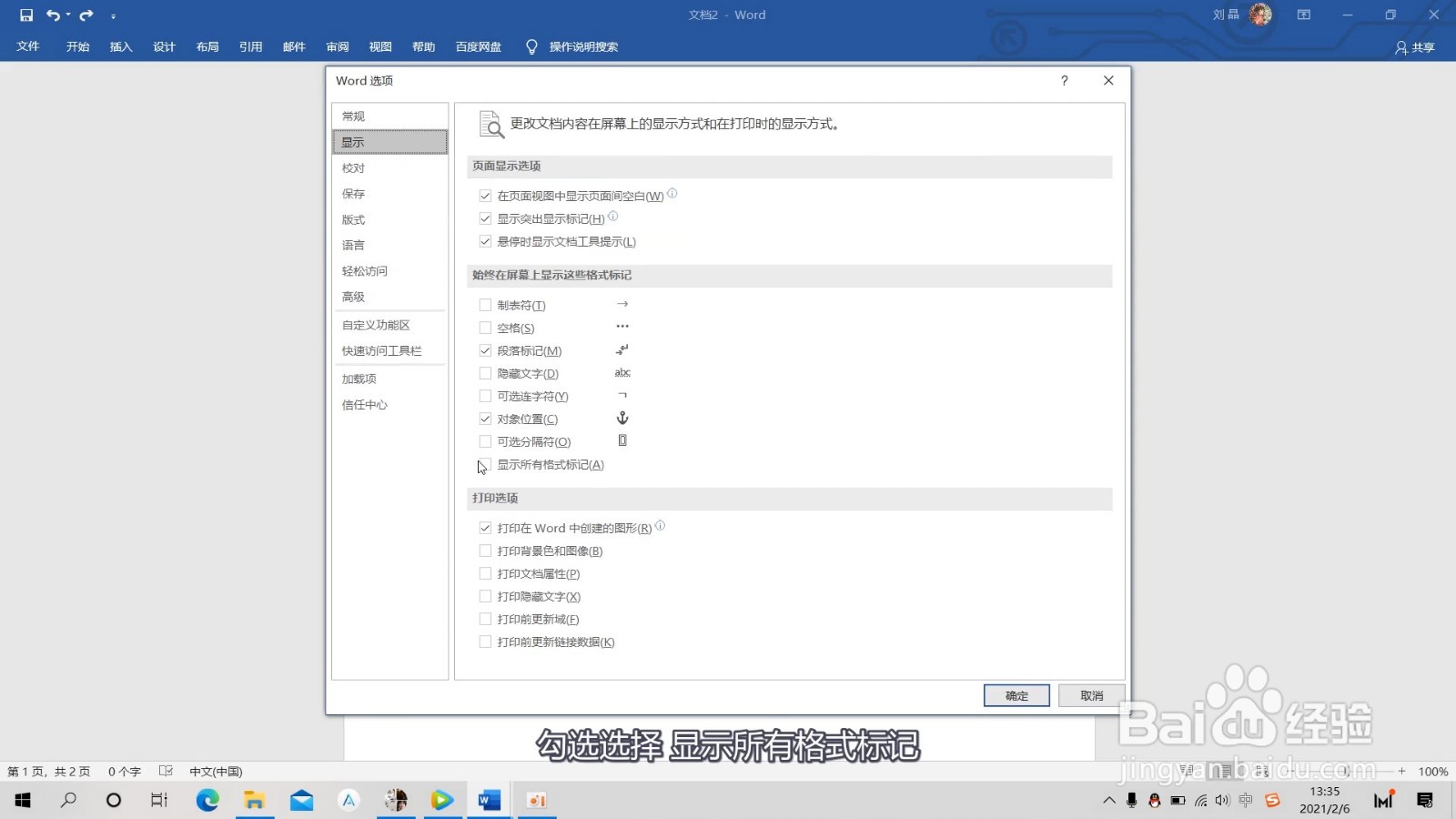Screen dimensions: 1456x819
Task: Click info icon beside 显示突出显示标记
Action: [612, 216]
